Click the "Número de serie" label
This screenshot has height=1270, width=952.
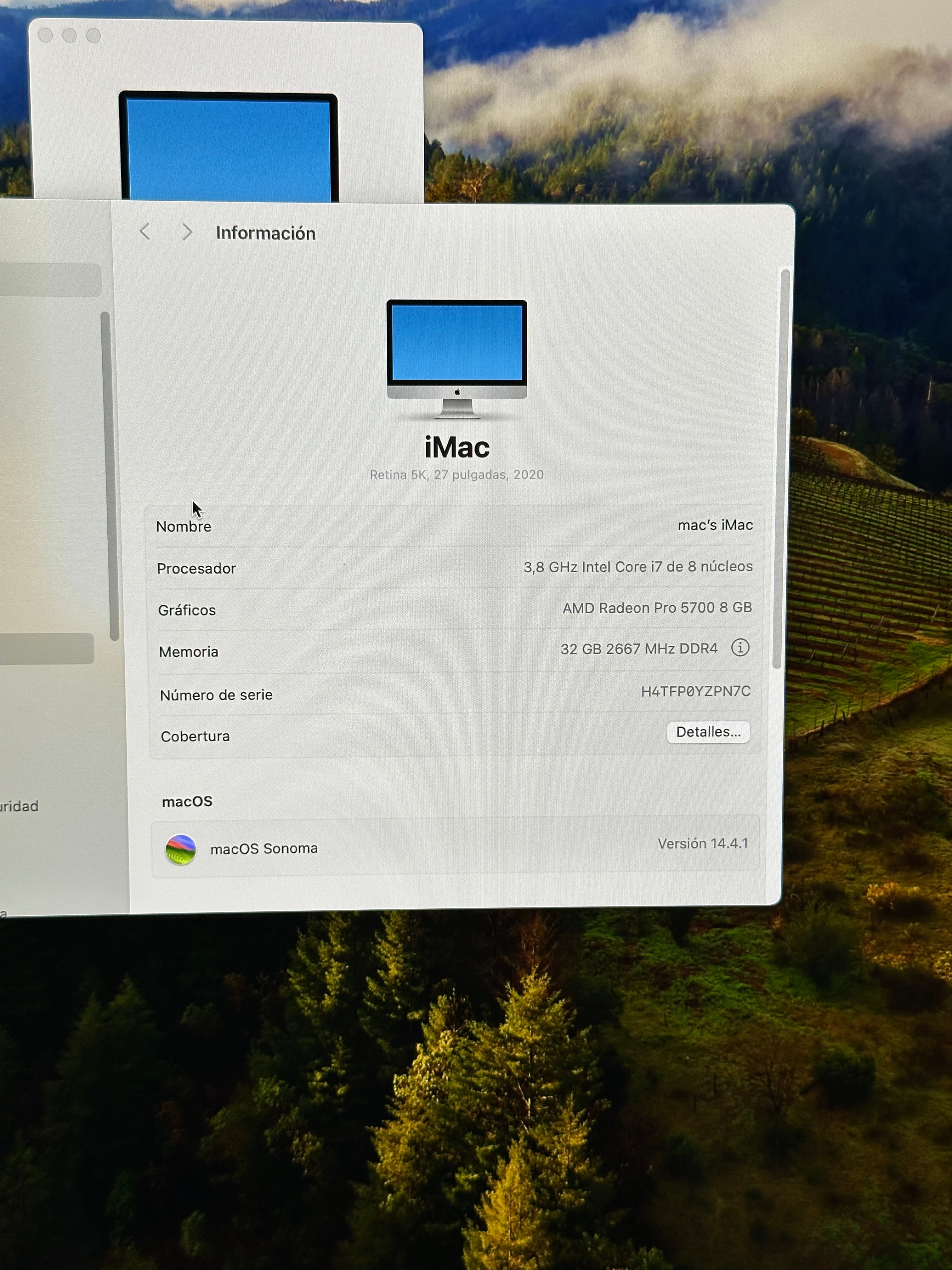[x=216, y=695]
